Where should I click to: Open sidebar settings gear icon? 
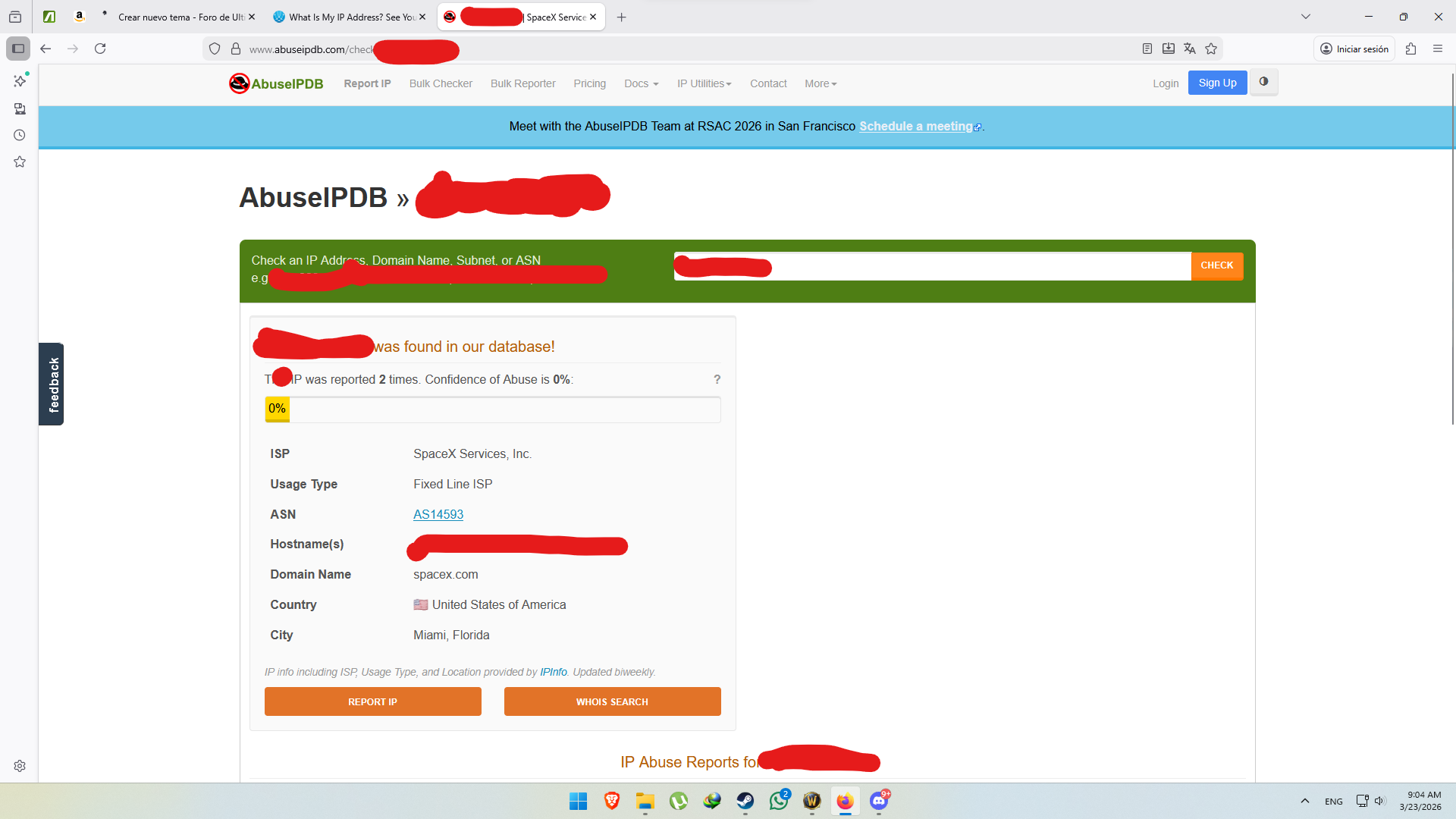pyautogui.click(x=20, y=766)
